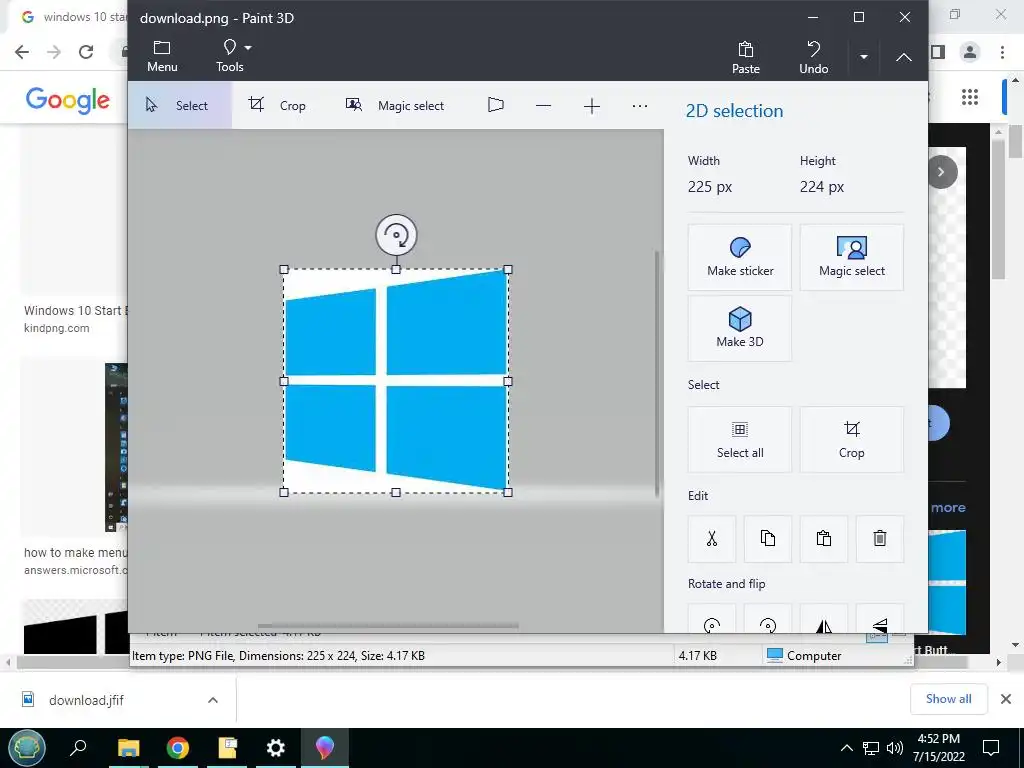Delete selection with trash icon

coord(880,539)
